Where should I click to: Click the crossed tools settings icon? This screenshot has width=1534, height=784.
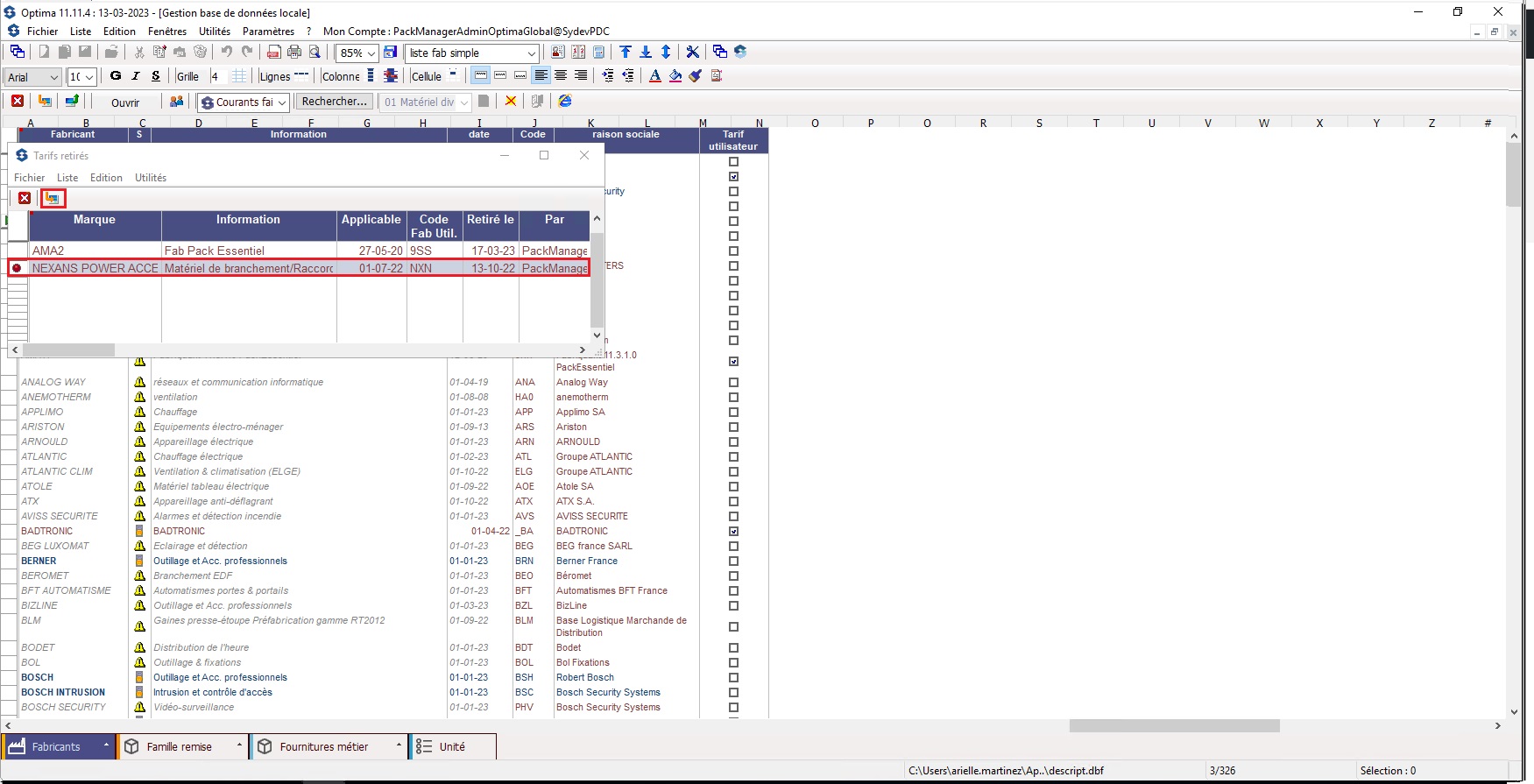tap(692, 53)
